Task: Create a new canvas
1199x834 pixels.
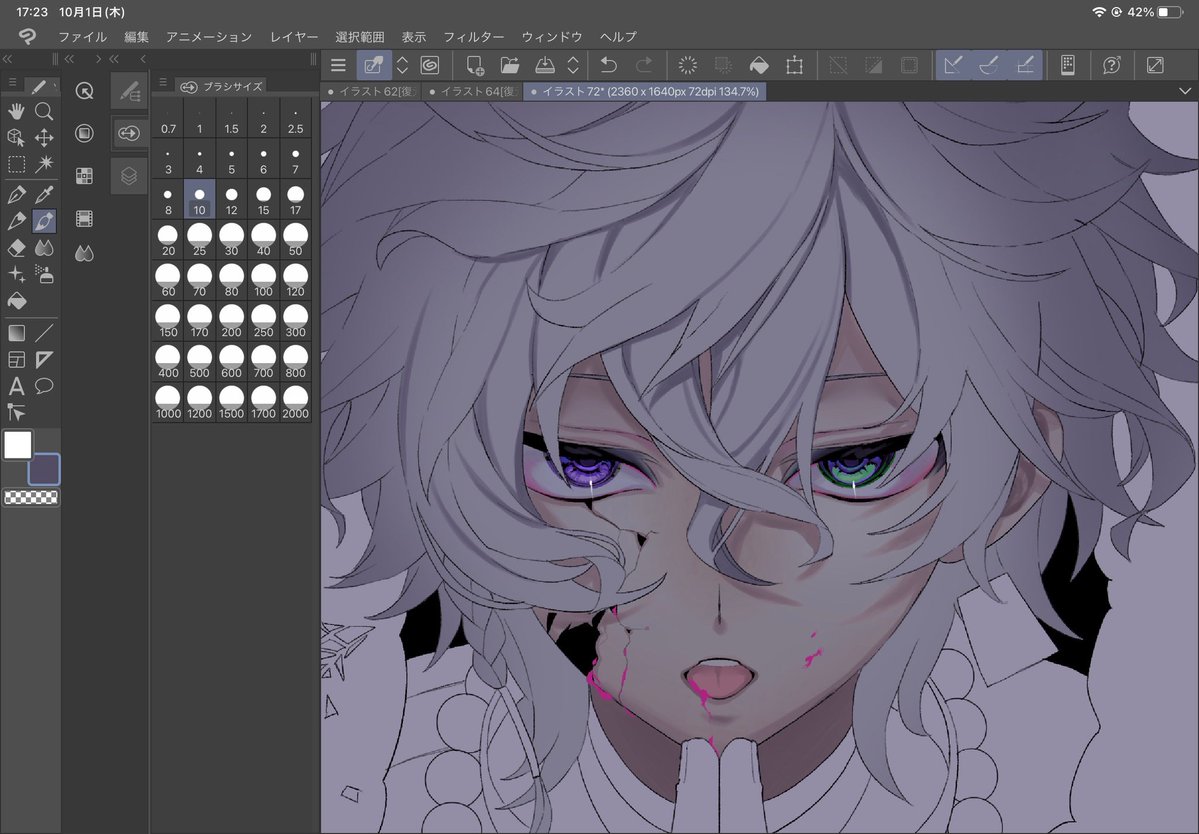Action: (474, 65)
